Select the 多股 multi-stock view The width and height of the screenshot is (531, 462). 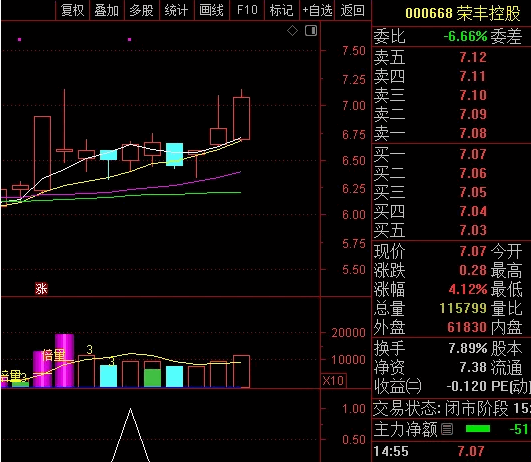pos(142,10)
